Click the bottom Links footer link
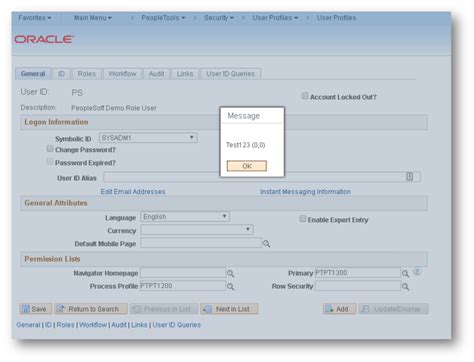Viewport: 474px width, 362px height. (139, 325)
